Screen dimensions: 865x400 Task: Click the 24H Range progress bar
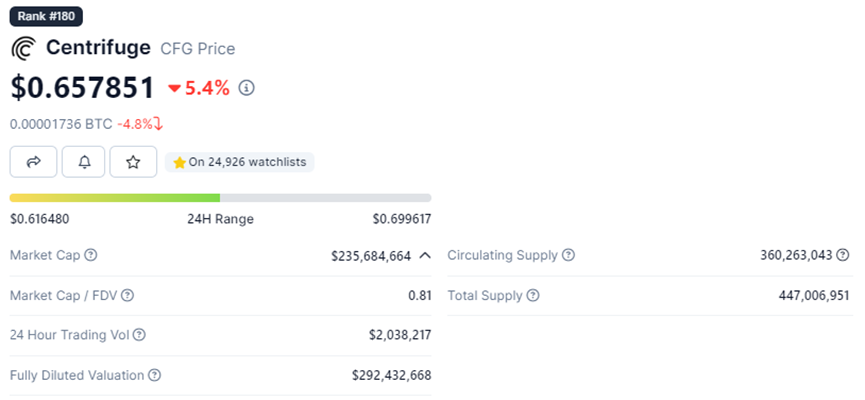pos(221,198)
